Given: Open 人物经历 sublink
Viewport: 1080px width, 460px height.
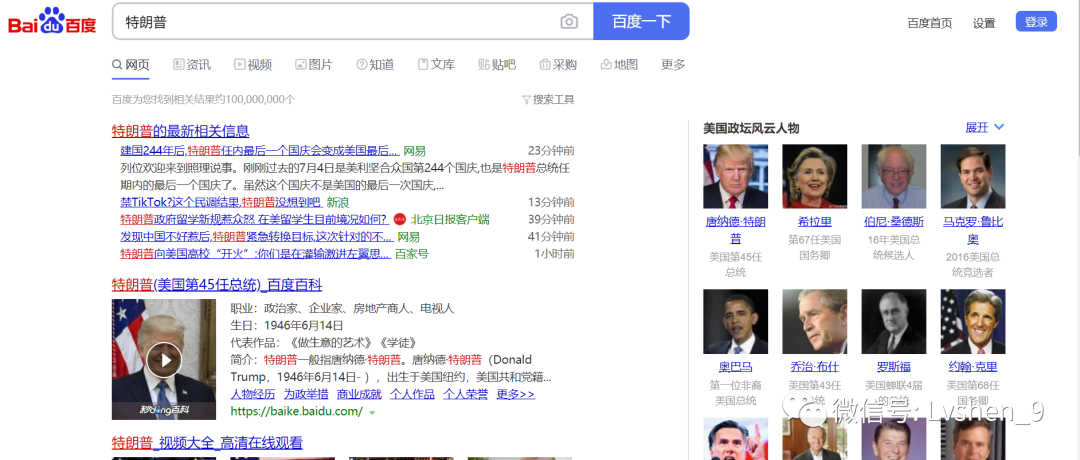Looking at the screenshot, I should point(253,395).
